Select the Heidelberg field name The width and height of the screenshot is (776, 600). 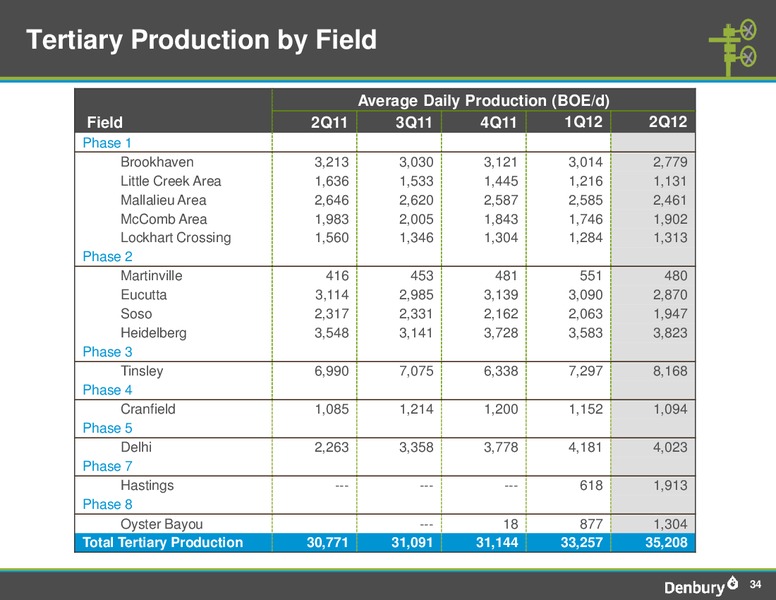click(x=153, y=333)
